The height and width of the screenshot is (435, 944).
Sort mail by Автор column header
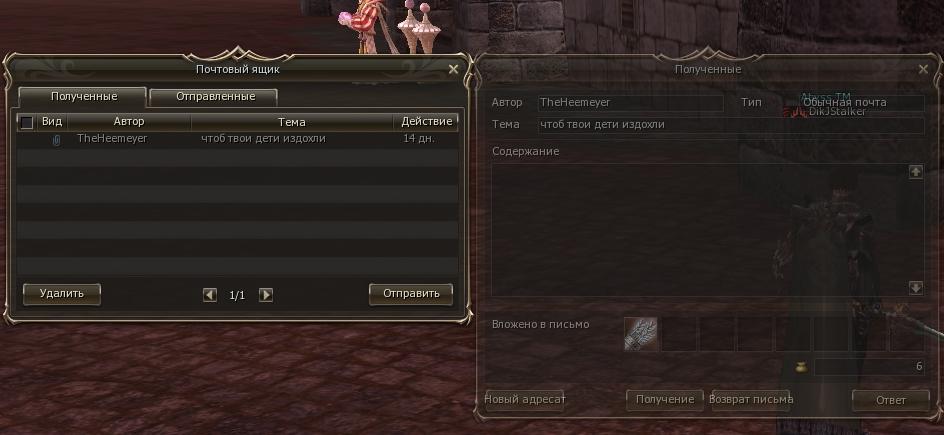click(x=129, y=122)
